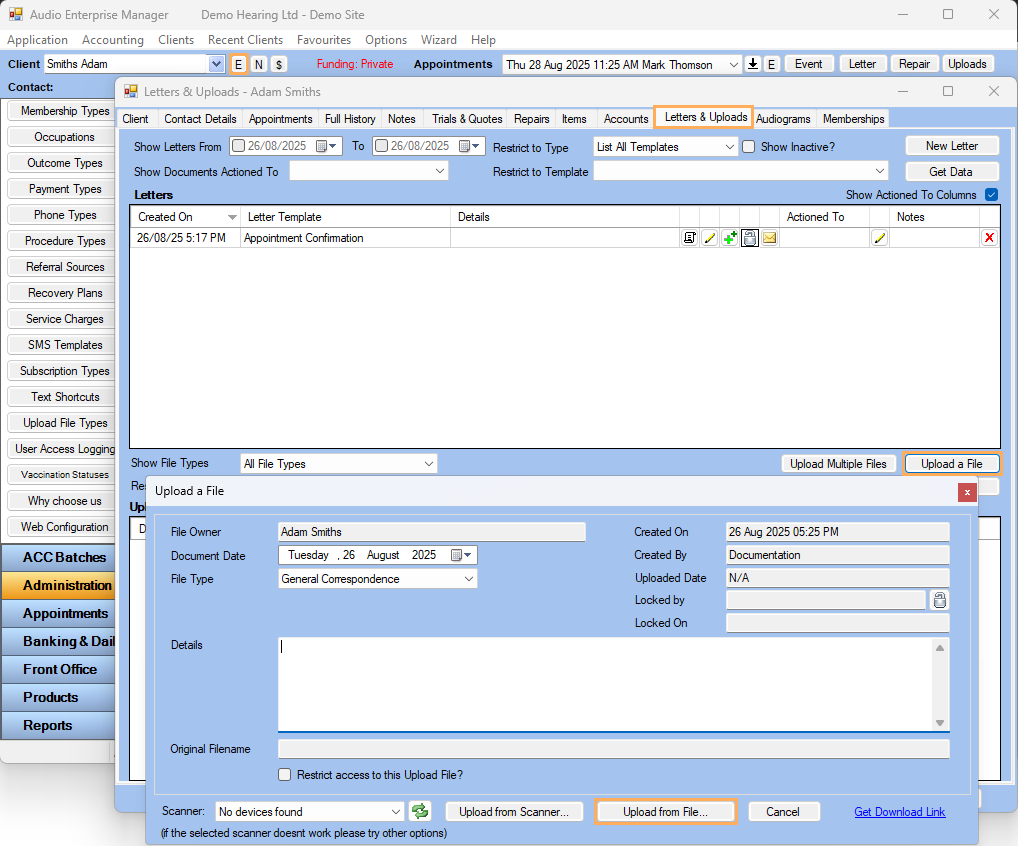Enable Restrict access to this Upload File
1021x848 pixels.
(x=285, y=775)
